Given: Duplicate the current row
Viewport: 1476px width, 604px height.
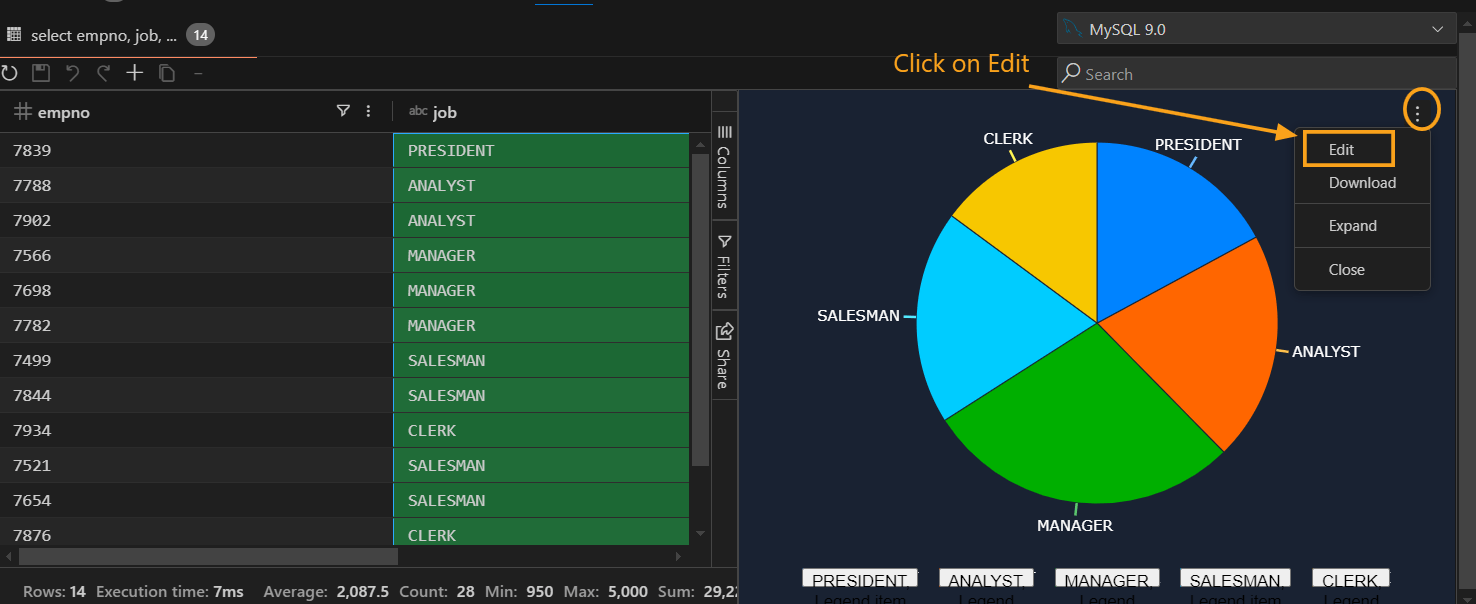Looking at the screenshot, I should coord(166,72).
